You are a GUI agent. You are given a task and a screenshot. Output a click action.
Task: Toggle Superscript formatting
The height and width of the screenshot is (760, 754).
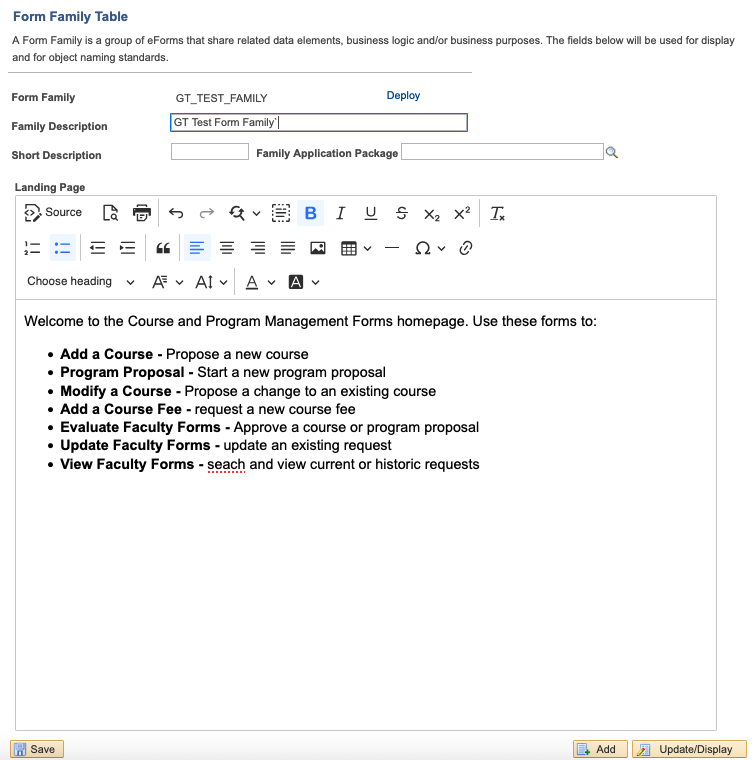462,213
